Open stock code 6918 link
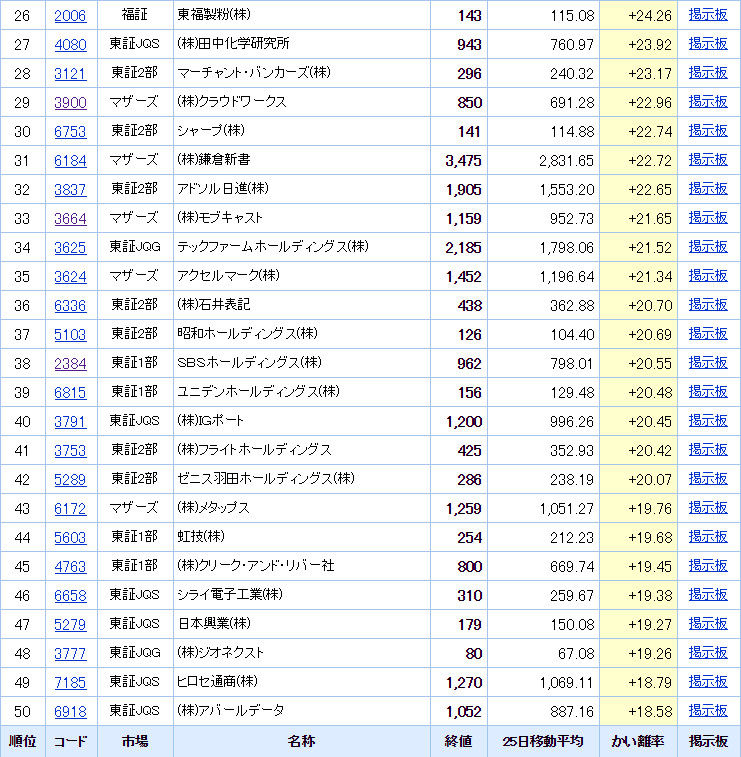 [x=70, y=712]
